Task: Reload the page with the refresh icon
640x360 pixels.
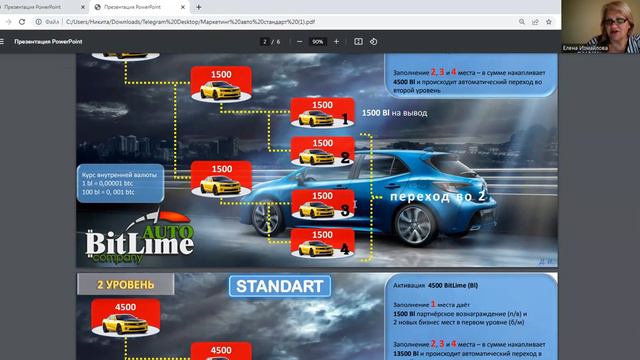Action: (22, 22)
